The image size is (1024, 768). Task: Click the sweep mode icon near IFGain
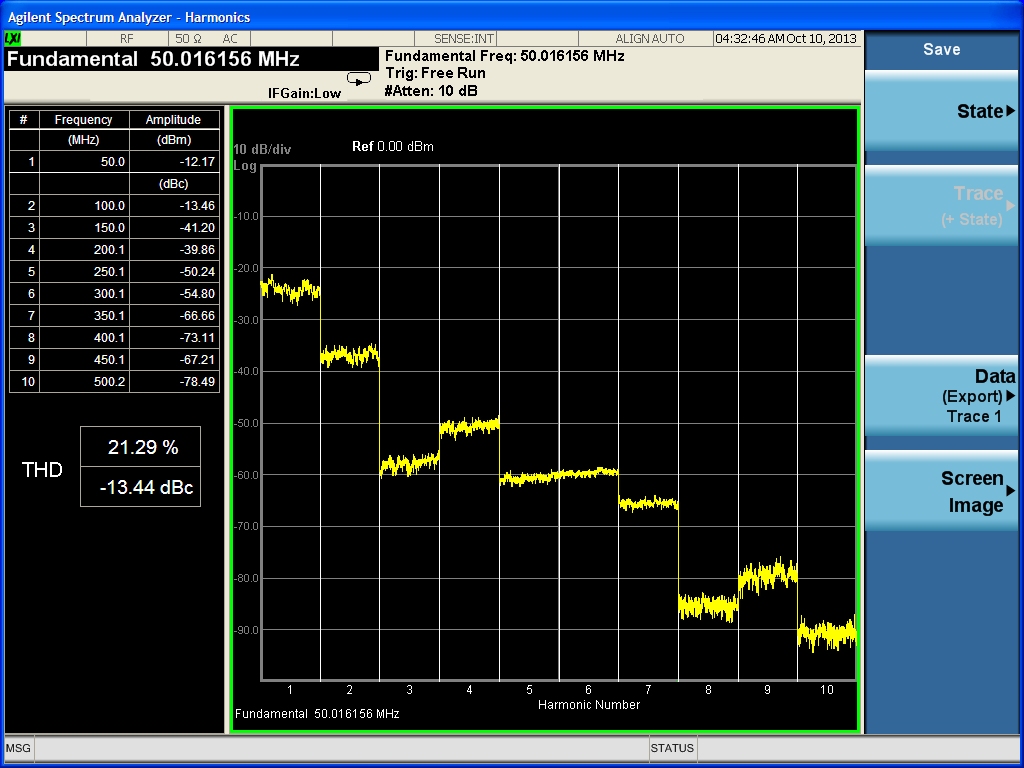click(359, 79)
